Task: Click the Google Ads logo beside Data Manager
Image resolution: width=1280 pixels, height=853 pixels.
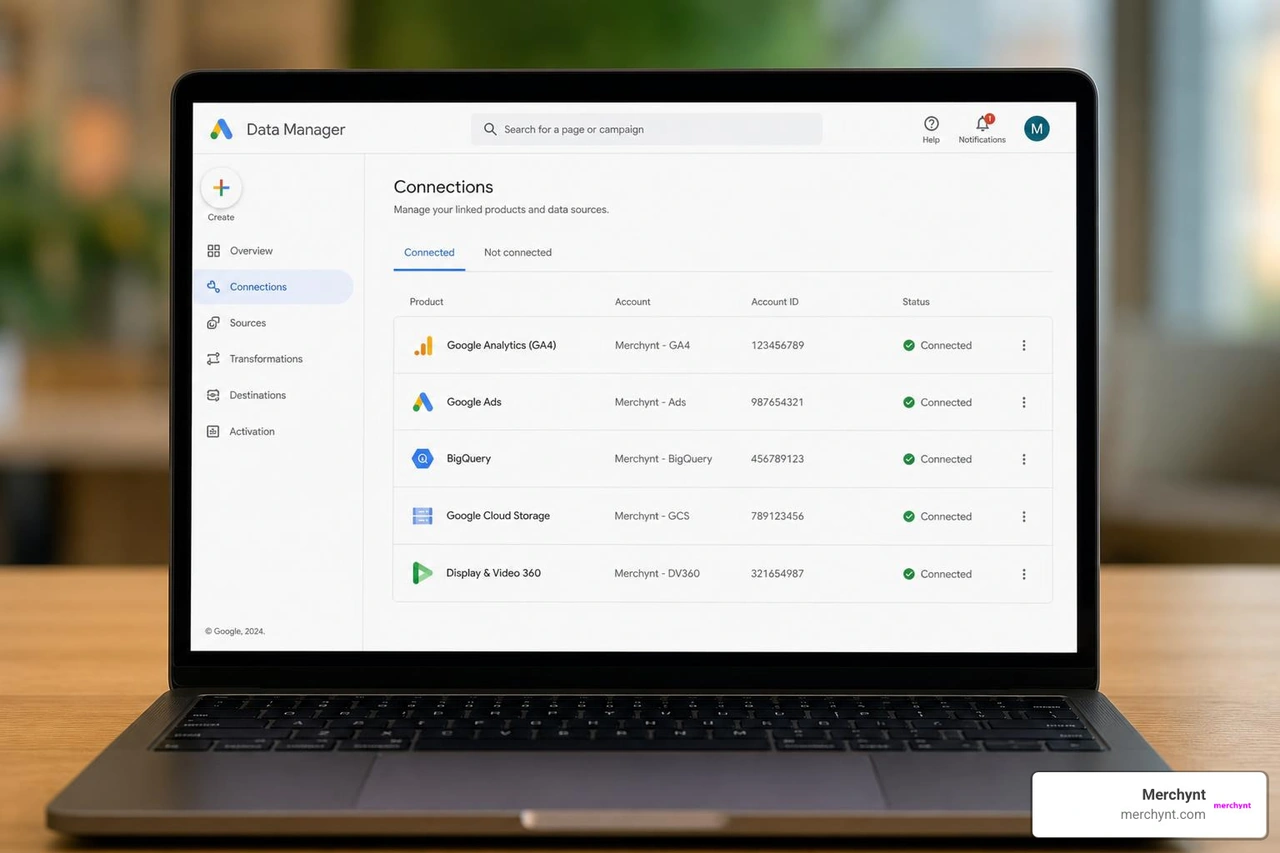Action: (221, 129)
